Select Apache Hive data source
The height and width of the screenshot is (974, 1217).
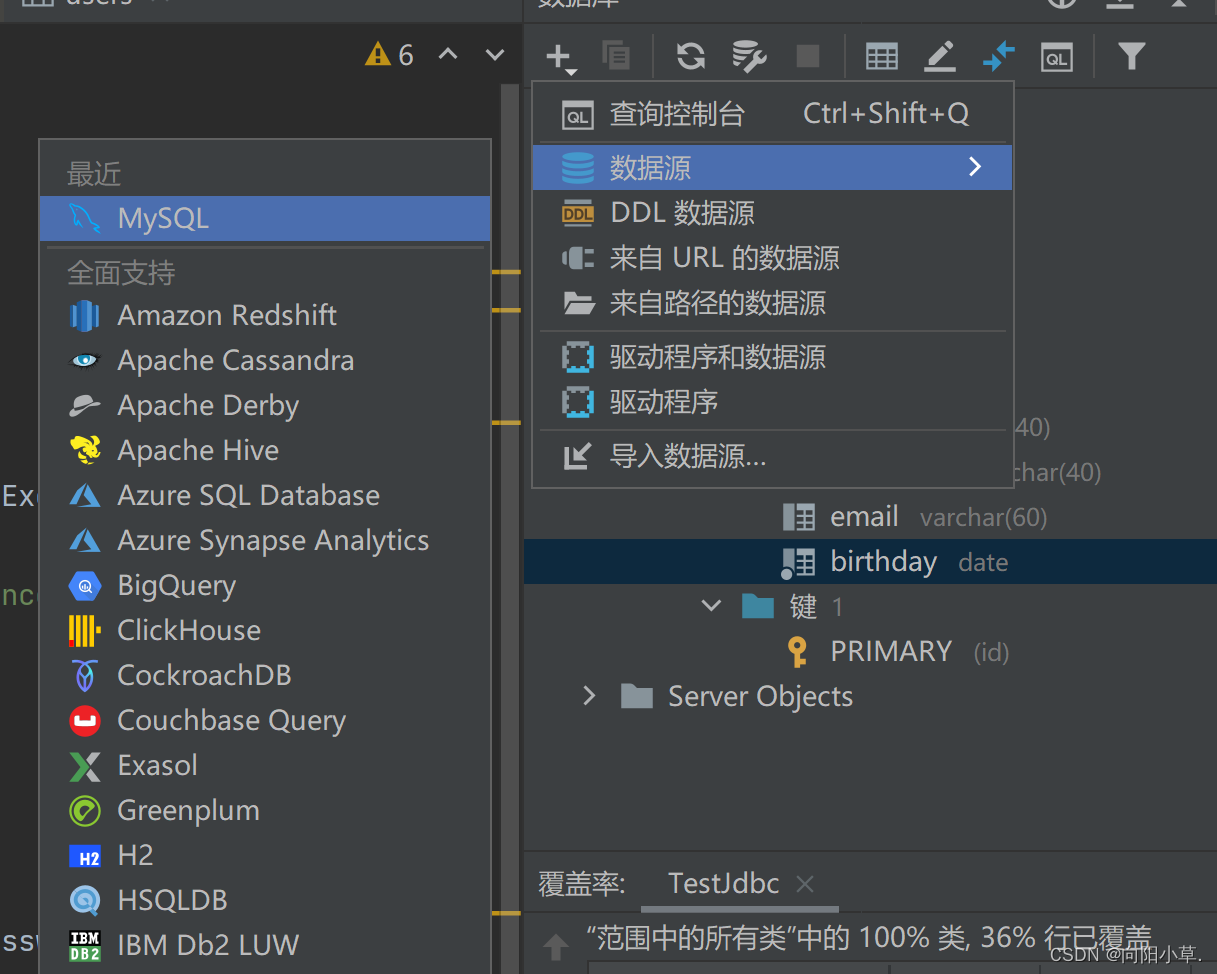(265, 450)
